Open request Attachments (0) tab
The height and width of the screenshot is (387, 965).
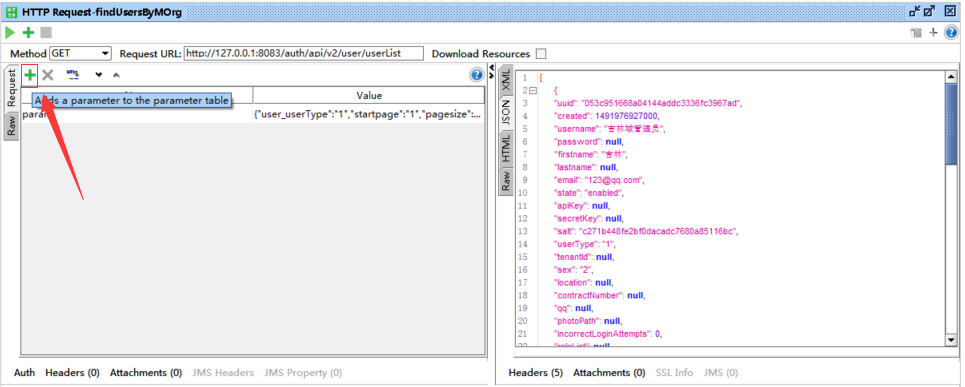[146, 372]
